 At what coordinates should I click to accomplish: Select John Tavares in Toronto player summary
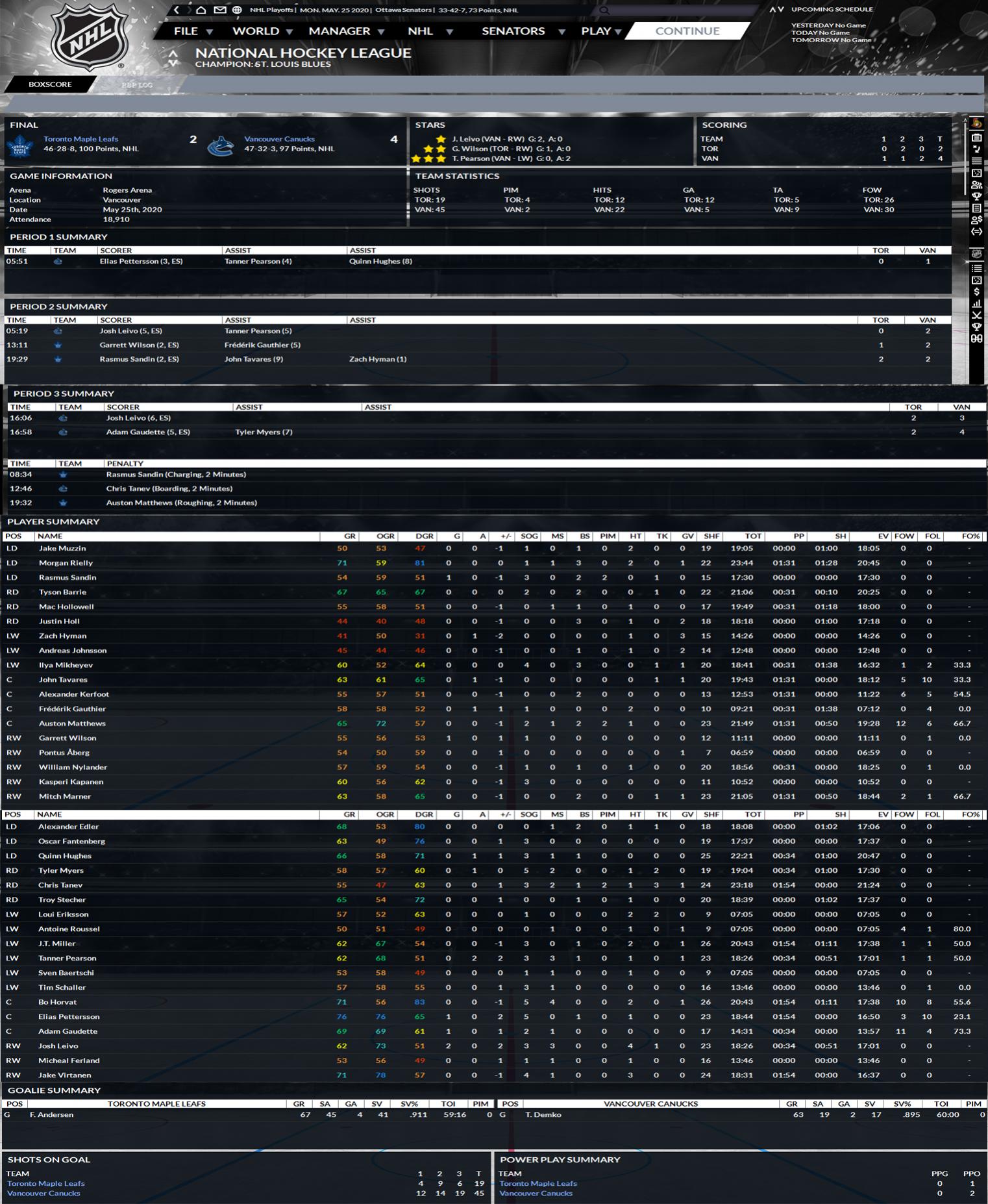63,680
